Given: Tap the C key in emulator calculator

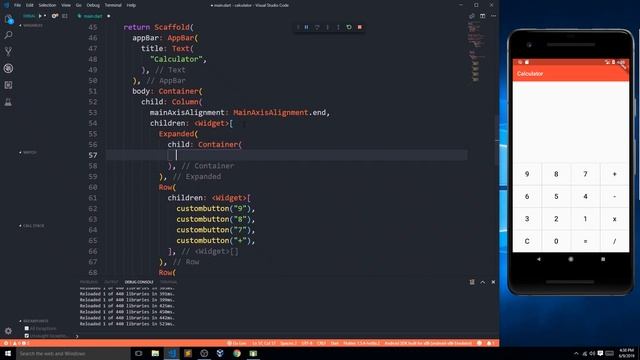Looking at the screenshot, I should click(x=527, y=241).
